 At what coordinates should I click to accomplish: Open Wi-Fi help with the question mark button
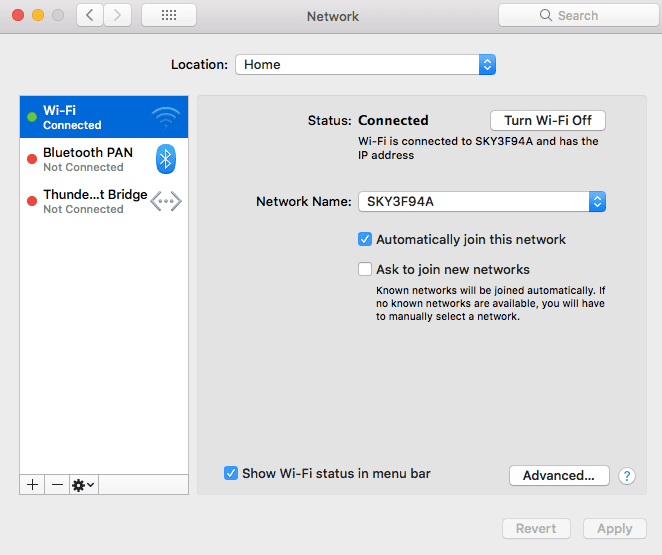pos(627,476)
